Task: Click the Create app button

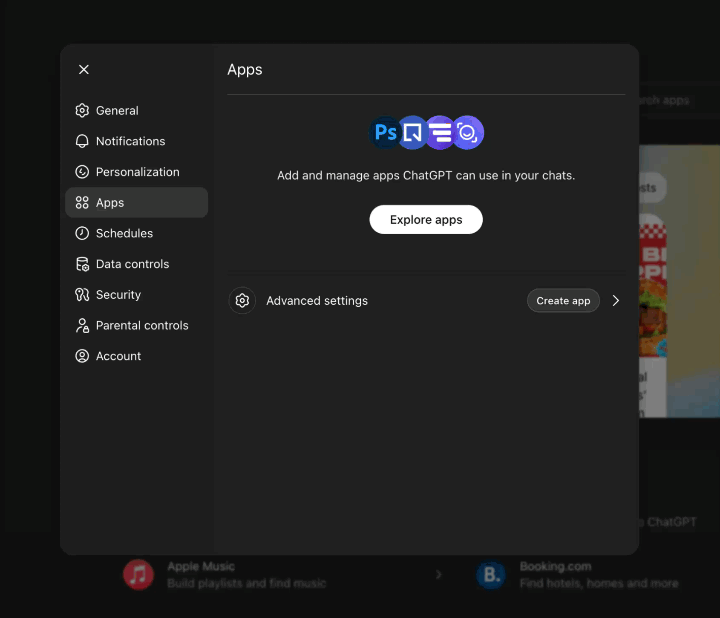Action: click(x=563, y=301)
